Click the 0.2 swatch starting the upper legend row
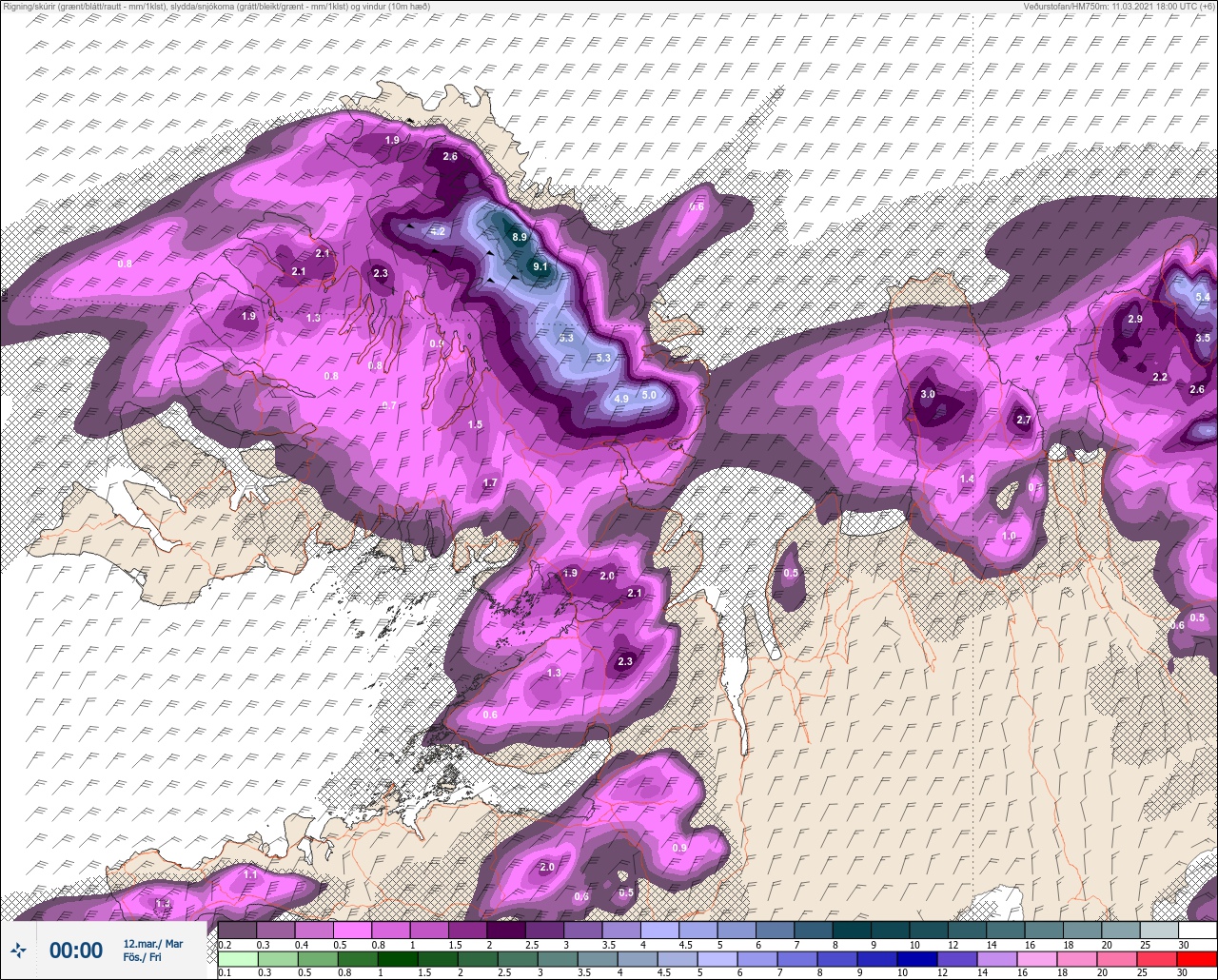The height and width of the screenshot is (980, 1218). [237, 930]
